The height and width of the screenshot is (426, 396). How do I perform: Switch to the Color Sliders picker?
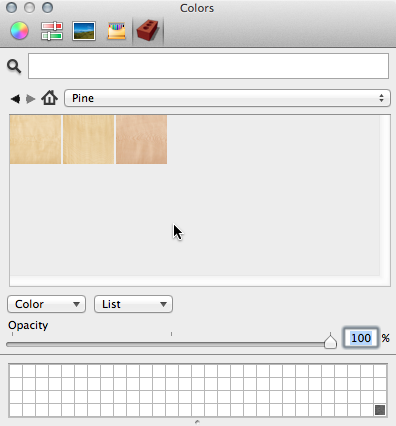pos(52,31)
